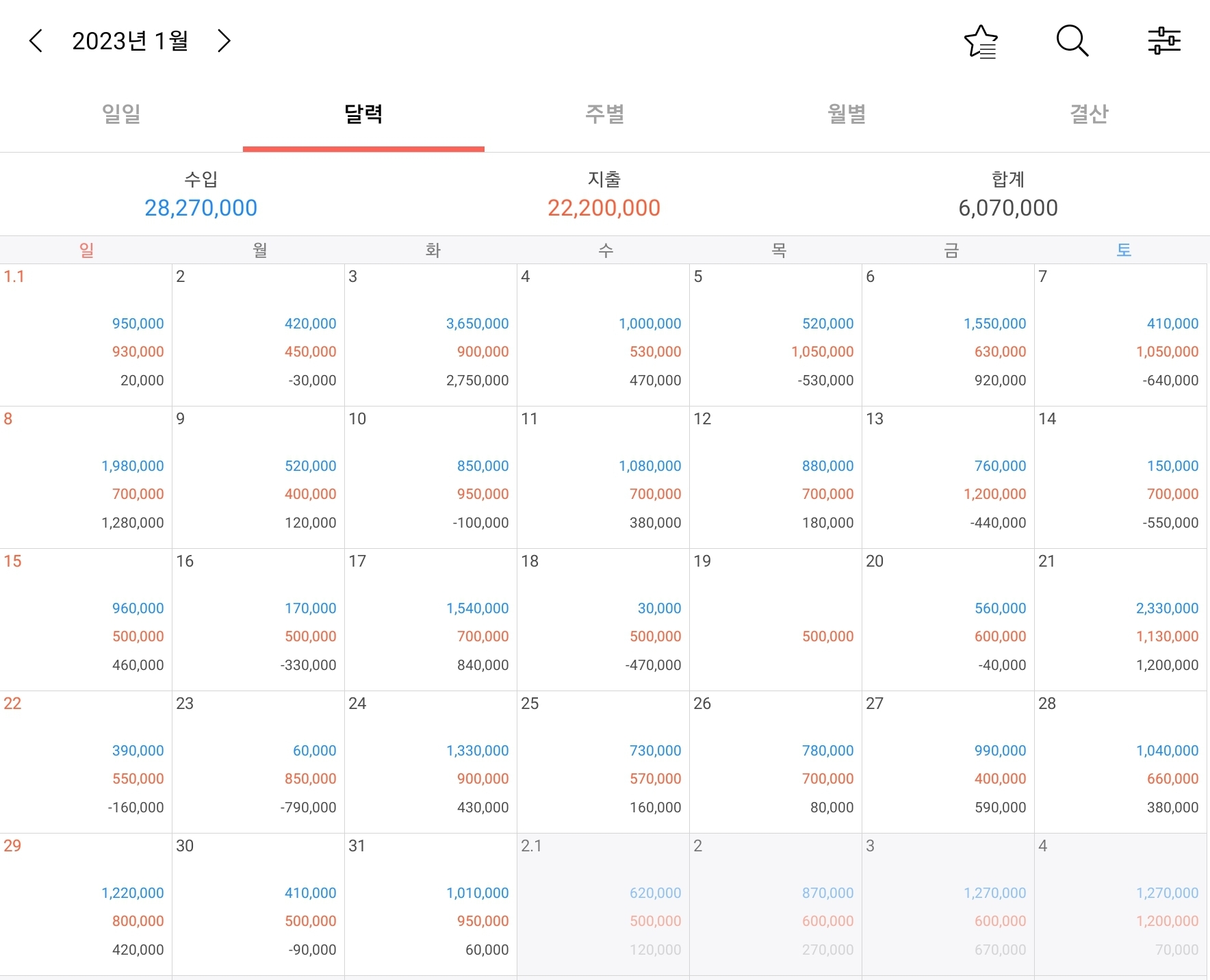Go to next month arrow
1210x980 pixels.
224,41
